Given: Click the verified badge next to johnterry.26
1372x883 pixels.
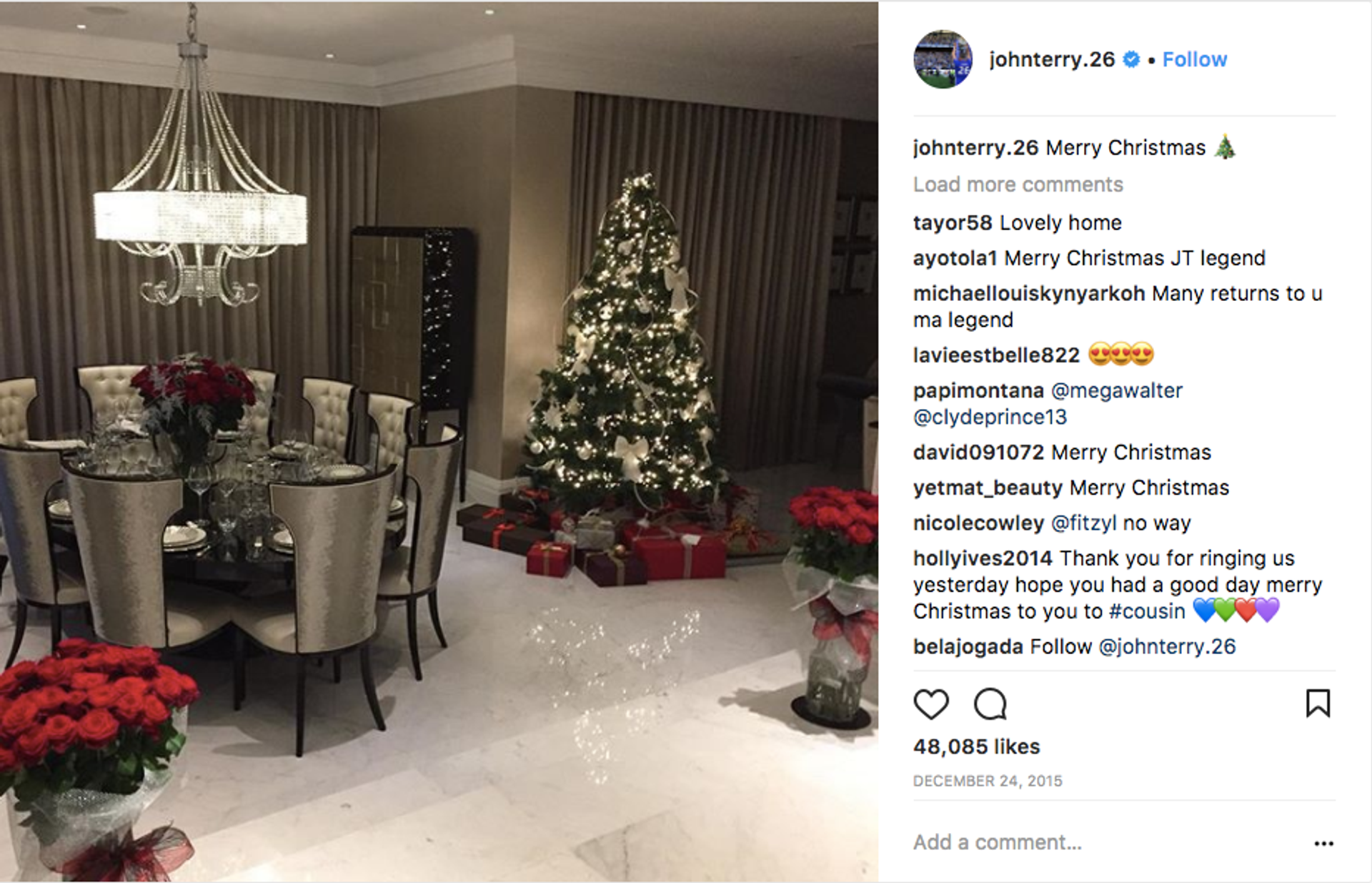Looking at the screenshot, I should pyautogui.click(x=1131, y=59).
